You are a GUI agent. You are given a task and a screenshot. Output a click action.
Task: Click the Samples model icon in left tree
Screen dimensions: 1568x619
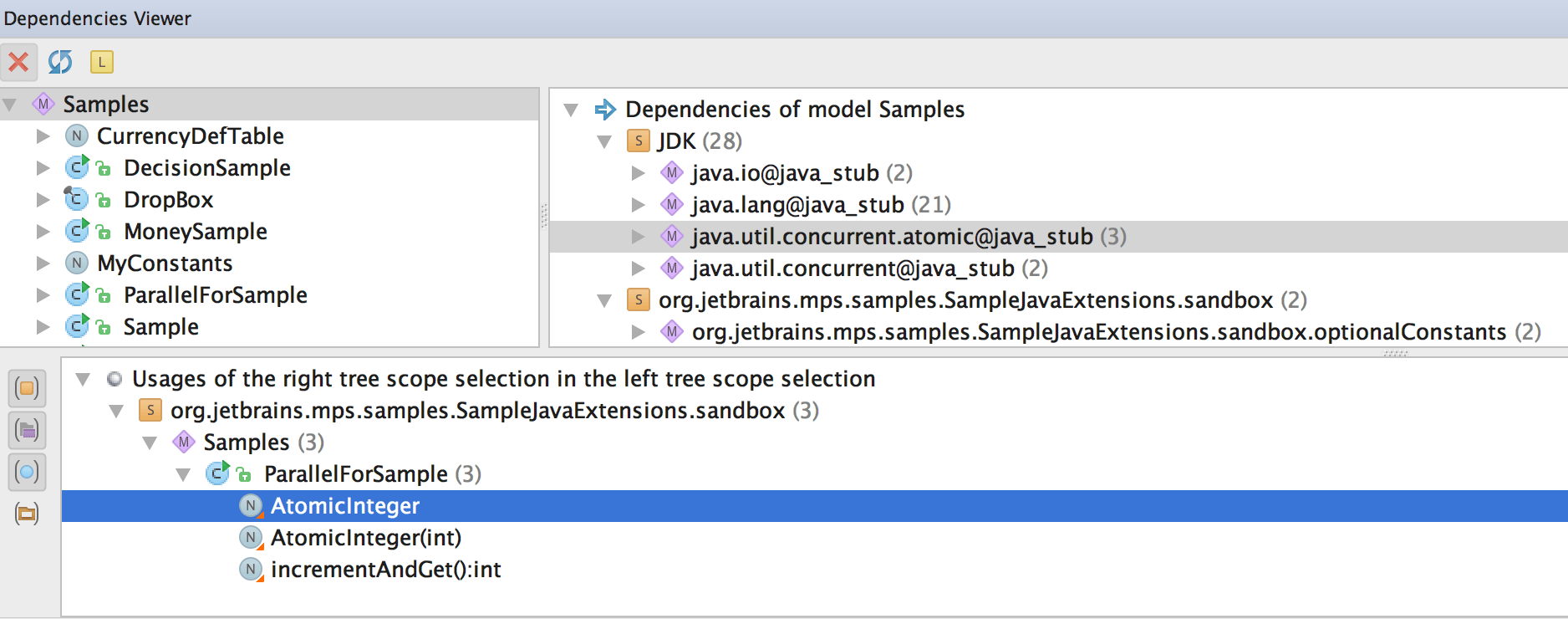43,105
